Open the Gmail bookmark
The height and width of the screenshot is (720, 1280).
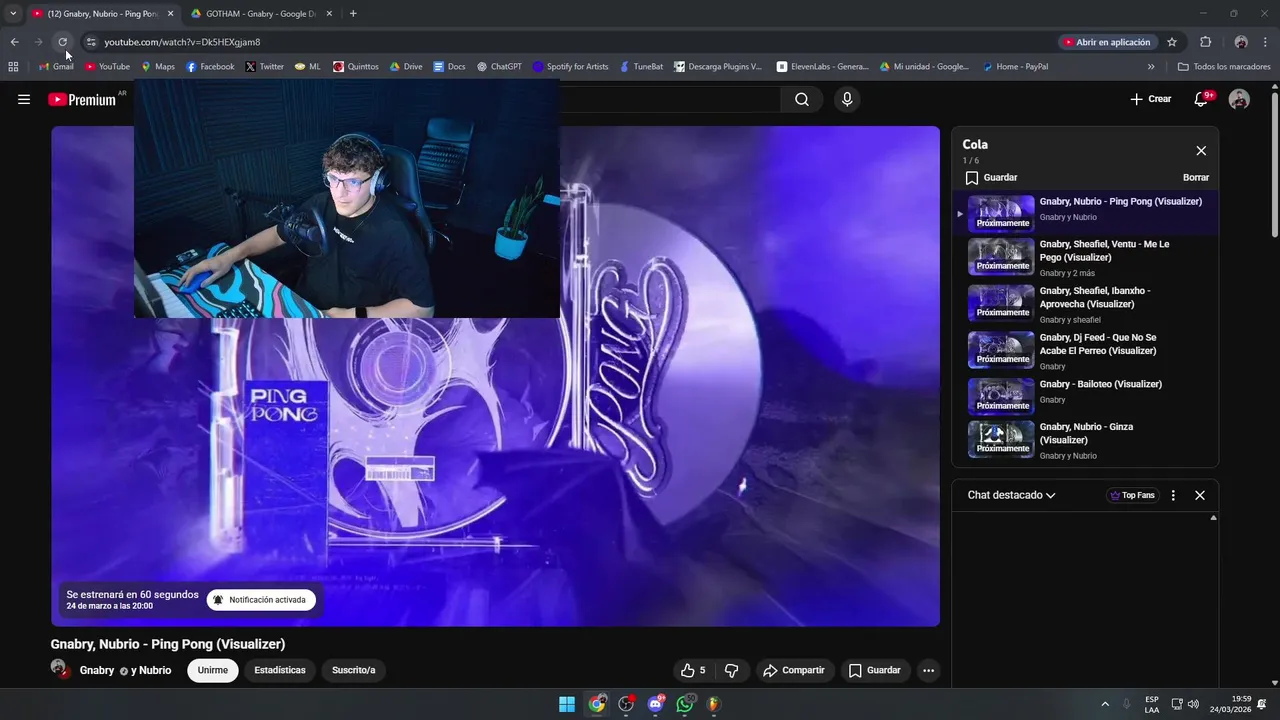[55, 67]
